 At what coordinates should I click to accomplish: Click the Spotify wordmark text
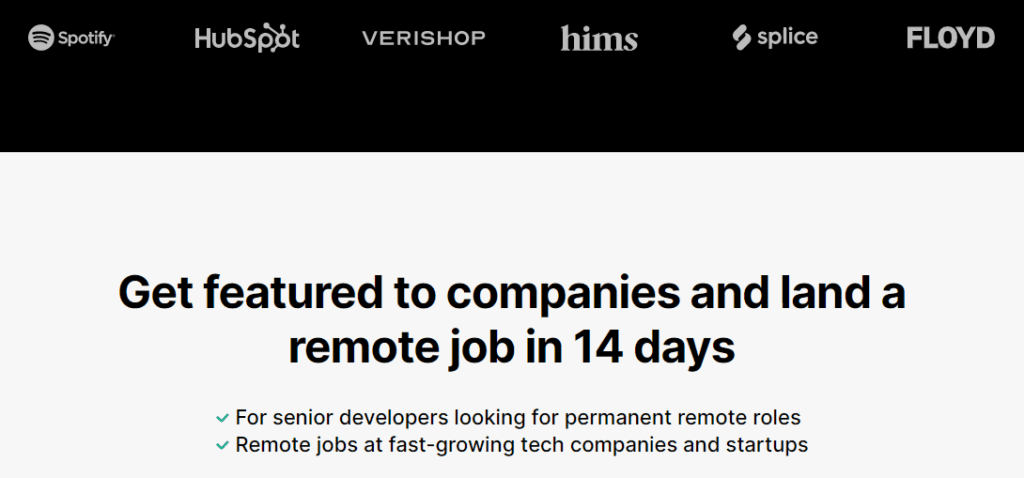pyautogui.click(x=86, y=39)
